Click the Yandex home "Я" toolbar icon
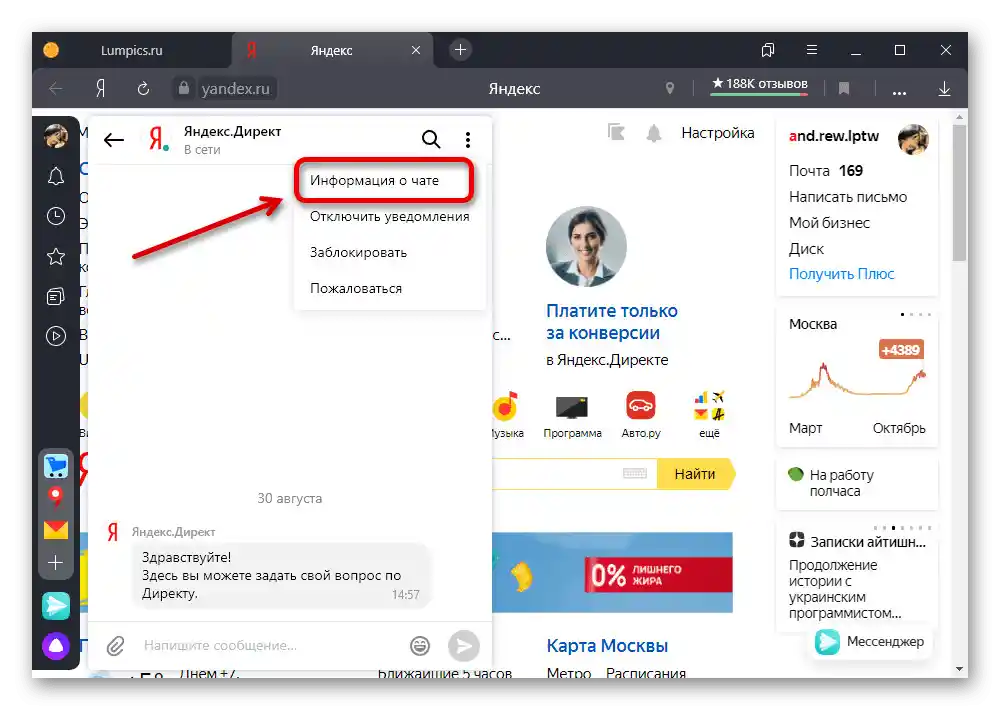 point(101,89)
